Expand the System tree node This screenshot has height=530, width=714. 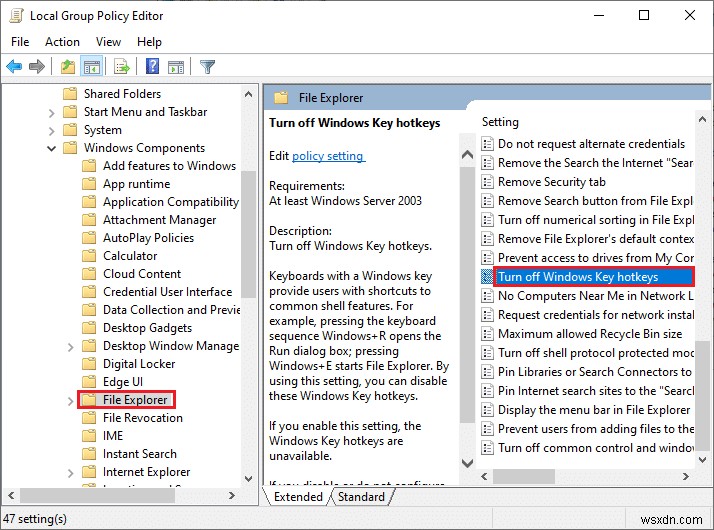[51, 131]
